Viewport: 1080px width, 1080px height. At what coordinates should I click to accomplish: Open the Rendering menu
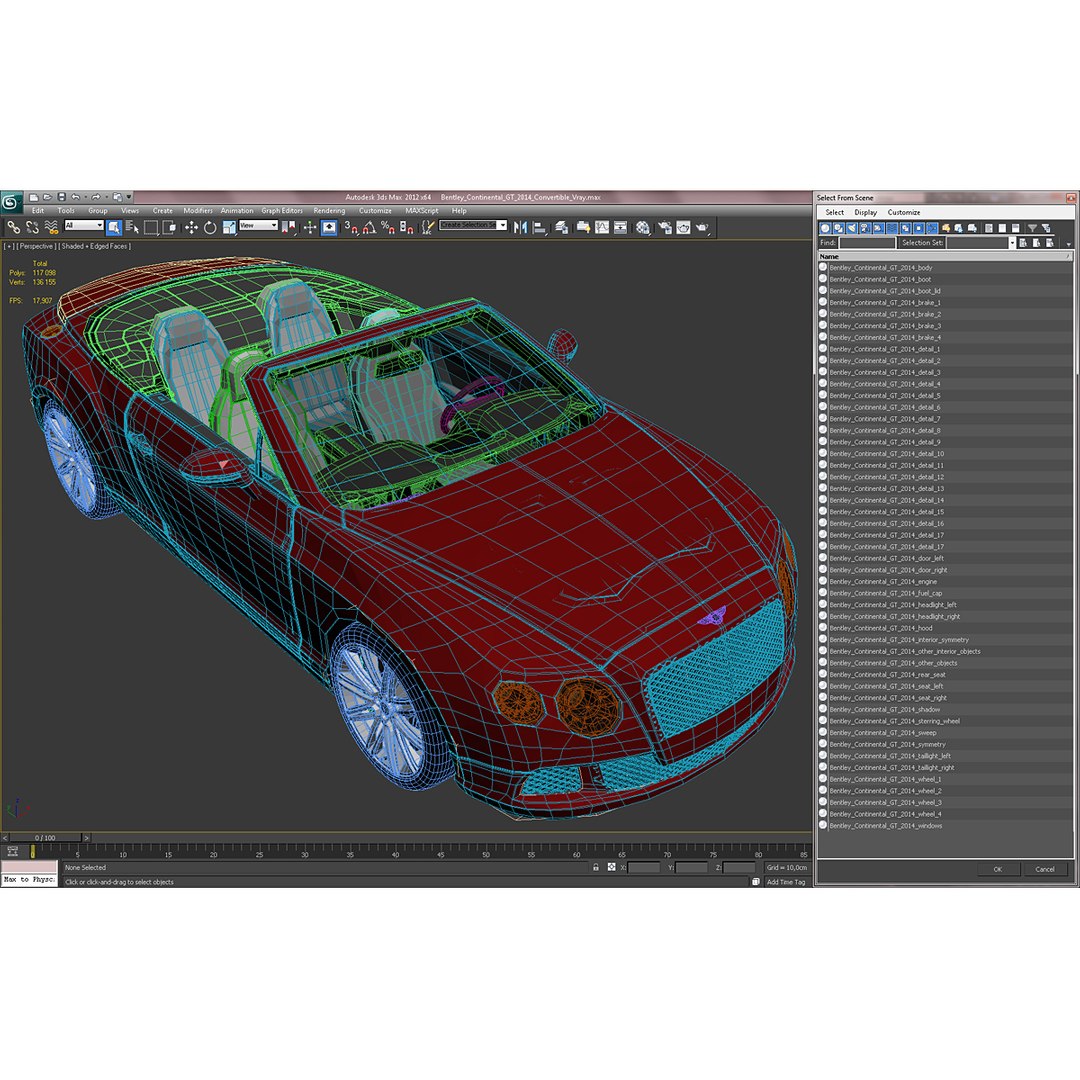coord(329,211)
